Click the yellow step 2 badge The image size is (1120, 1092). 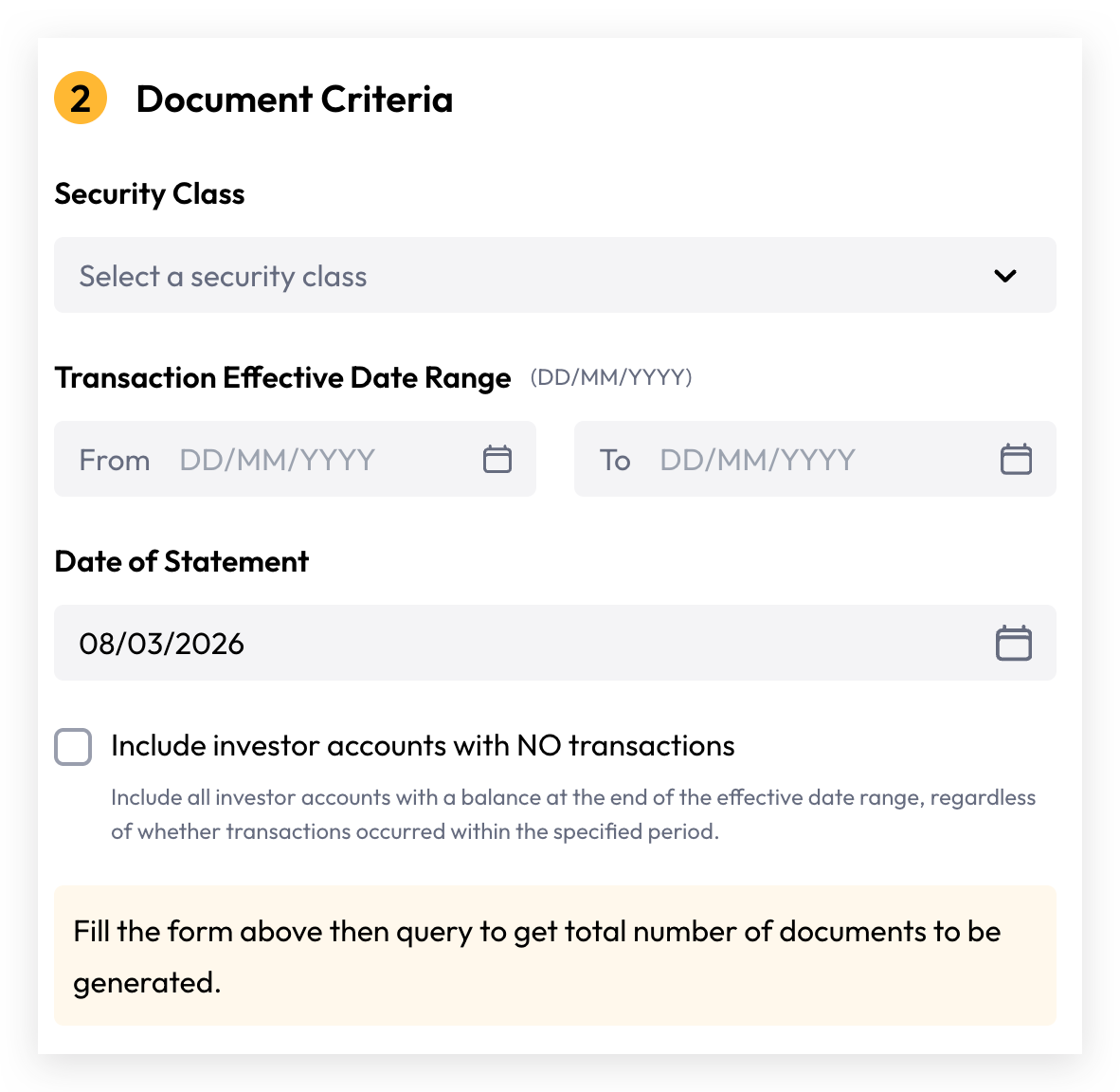81,98
